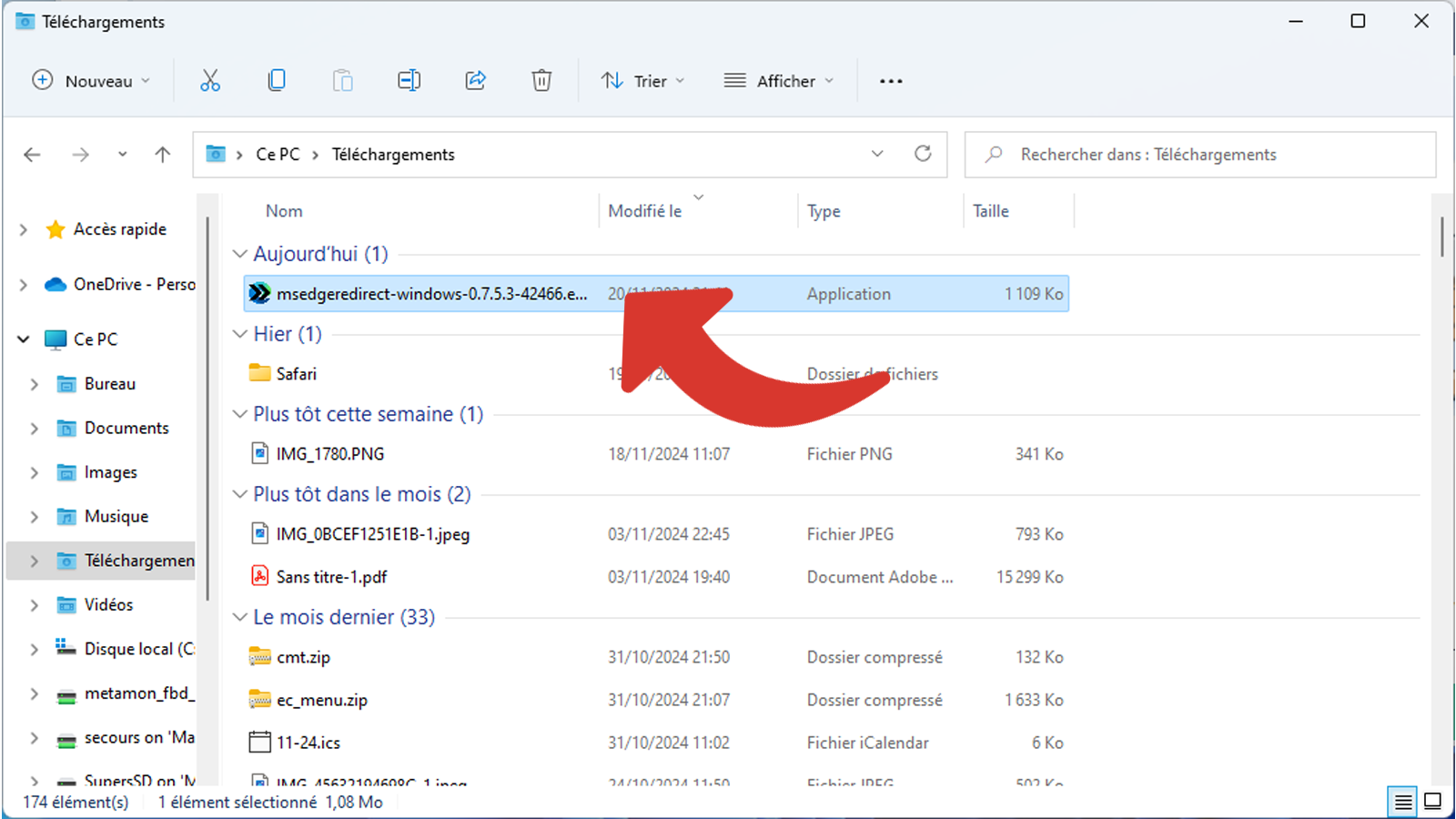Viewport: 1456px width, 819px height.
Task: Open recent locations dropdown chevron
Action: [x=122, y=155]
